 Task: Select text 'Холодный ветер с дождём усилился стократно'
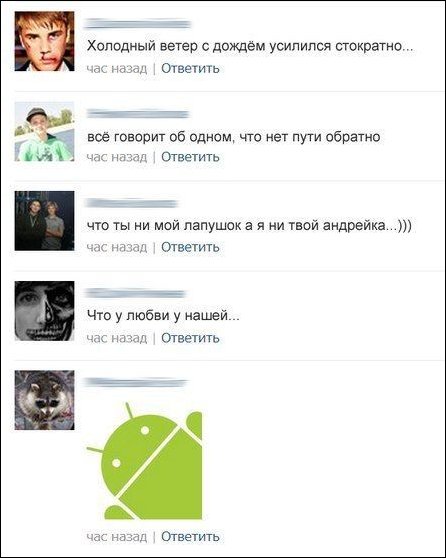pyautogui.click(x=245, y=46)
